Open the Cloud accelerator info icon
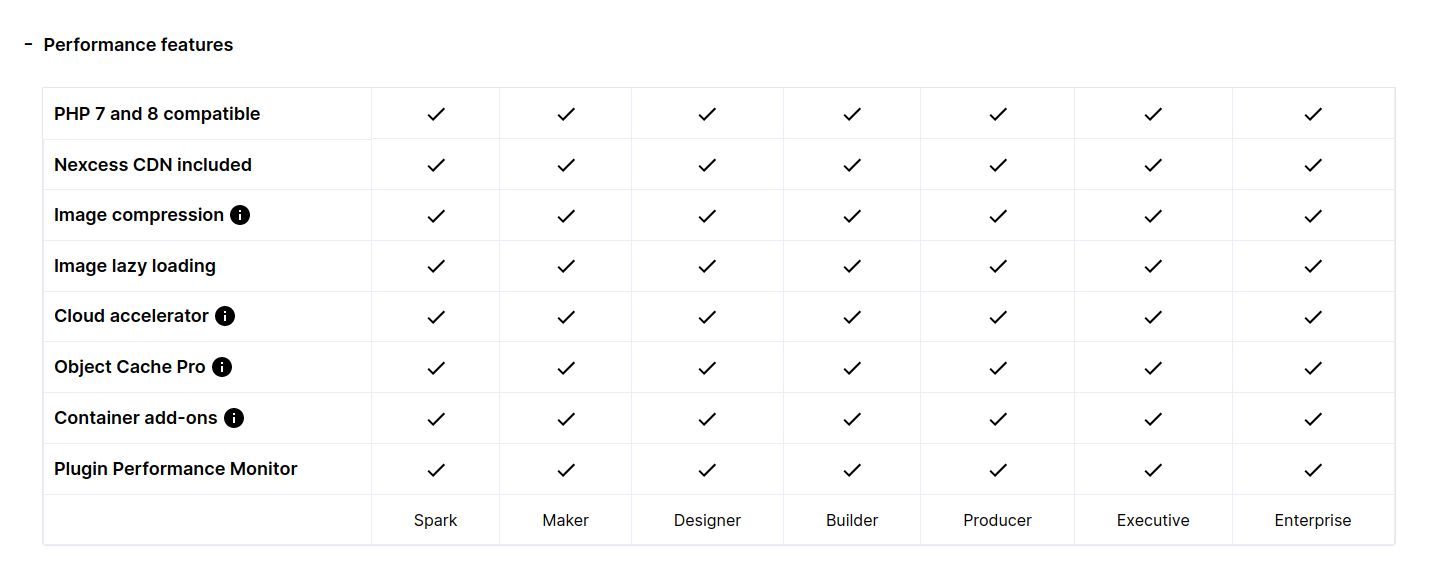This screenshot has width=1435, height=578. pyautogui.click(x=225, y=316)
